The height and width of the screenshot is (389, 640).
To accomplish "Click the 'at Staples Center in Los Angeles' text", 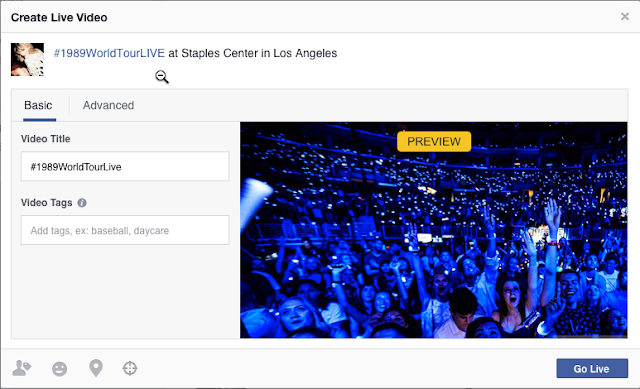I will (x=253, y=53).
